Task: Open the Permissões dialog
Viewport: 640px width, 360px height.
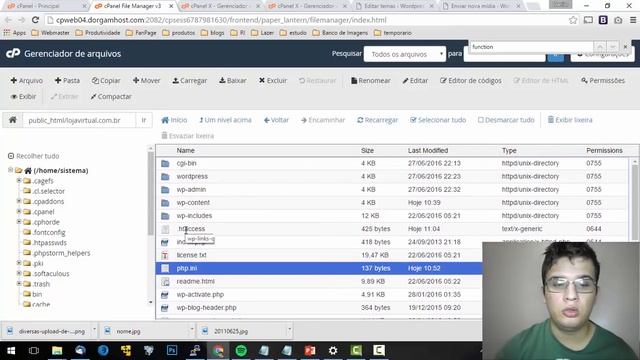Action: tap(603, 81)
